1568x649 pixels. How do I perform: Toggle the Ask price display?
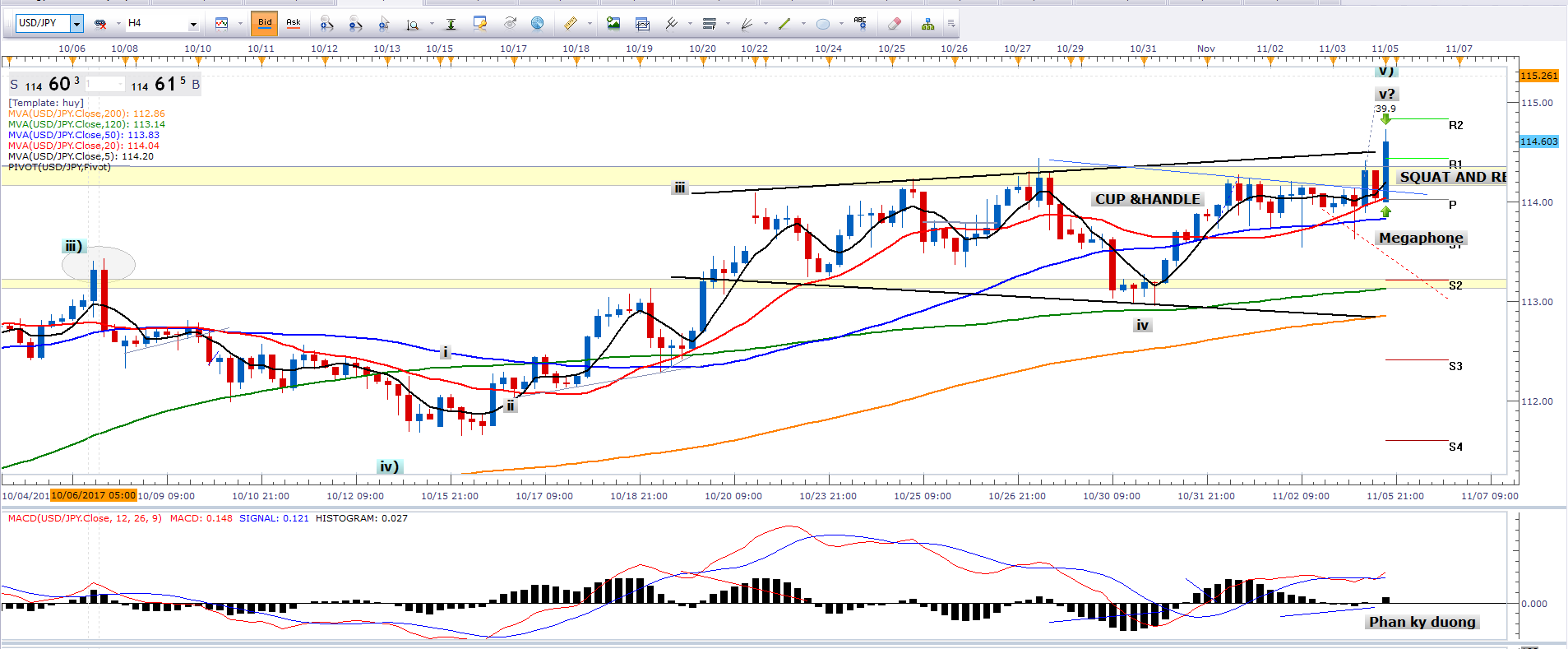(x=294, y=23)
